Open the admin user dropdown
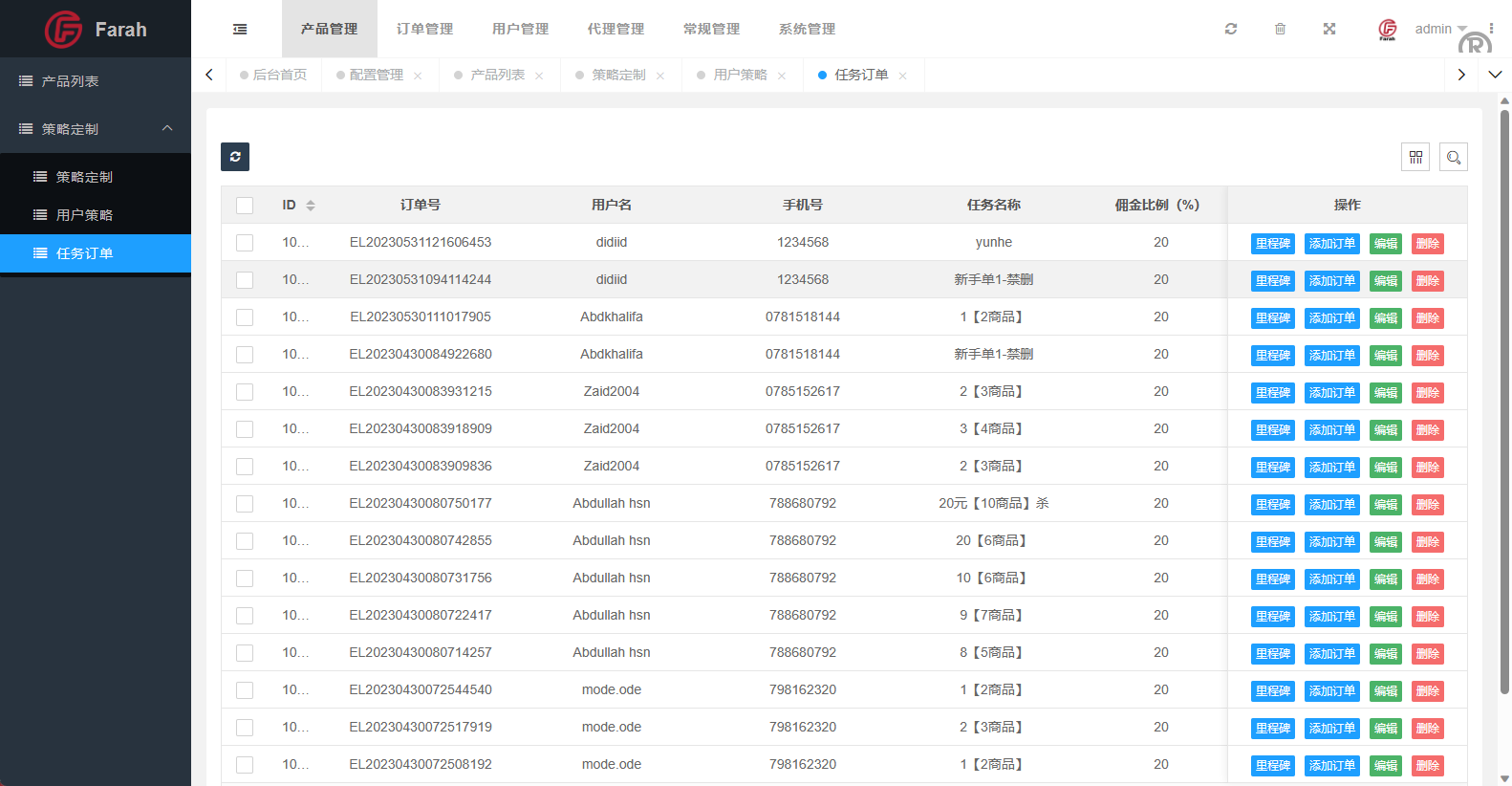This screenshot has width=1512, height=786. click(1439, 29)
